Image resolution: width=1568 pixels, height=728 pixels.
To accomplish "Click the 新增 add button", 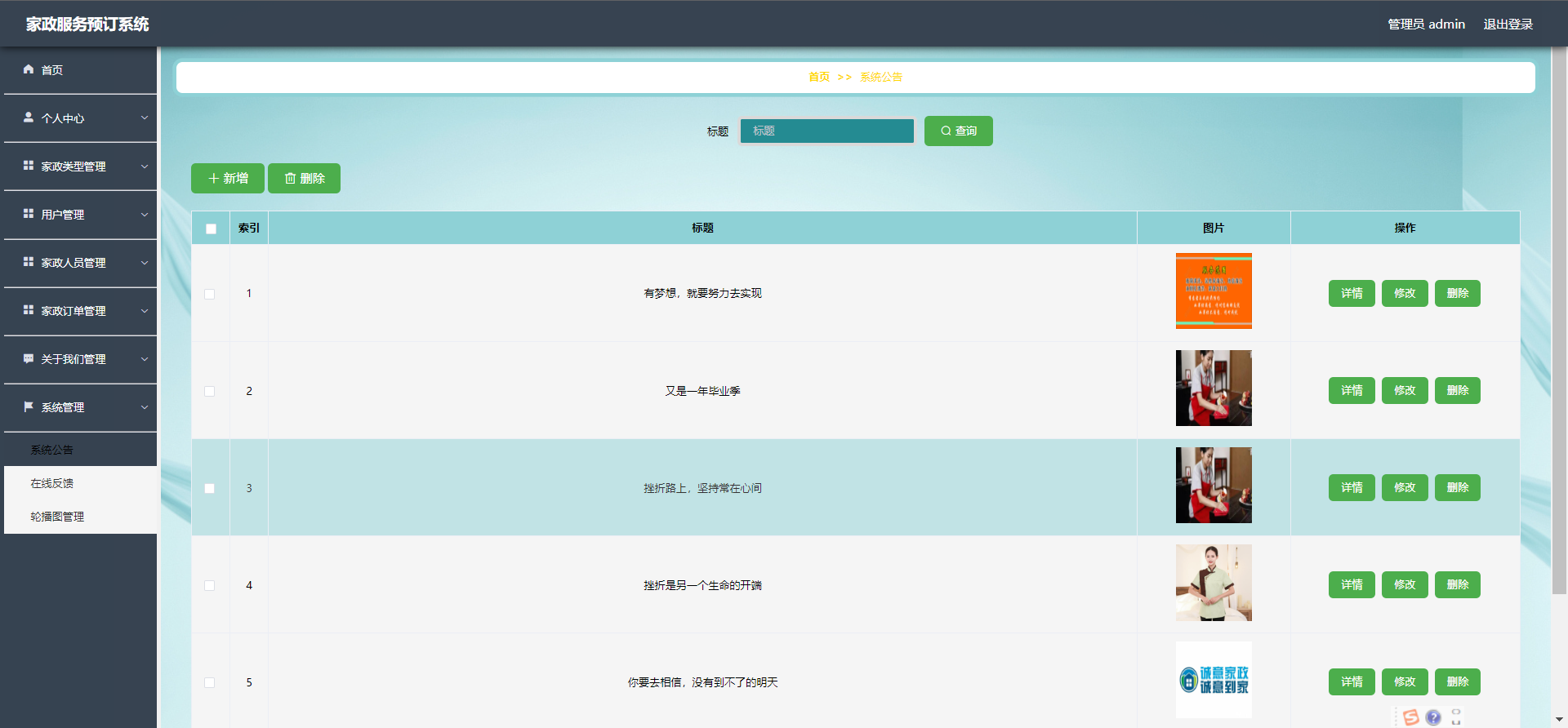I will click(227, 178).
